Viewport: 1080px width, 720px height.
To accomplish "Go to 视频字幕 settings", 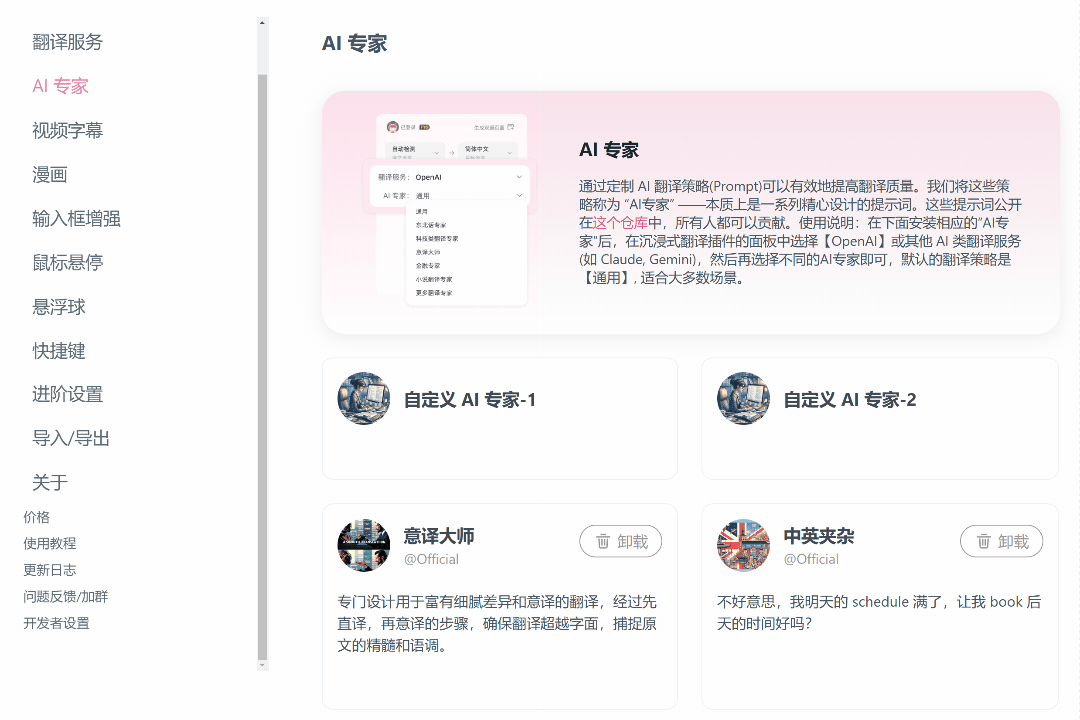I will 67,130.
